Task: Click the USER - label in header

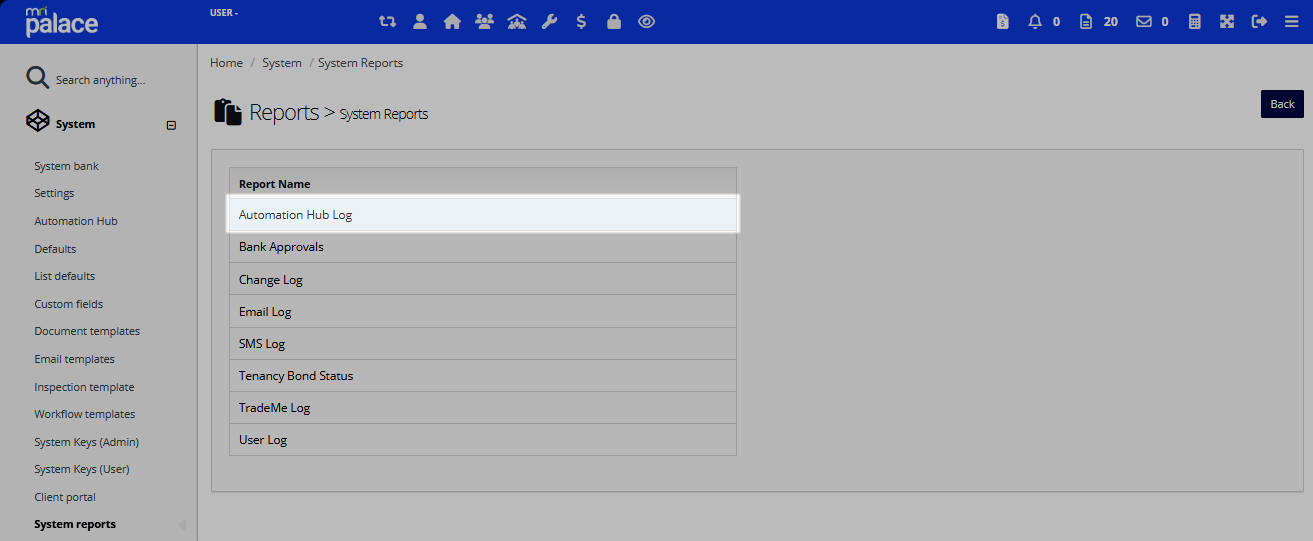Action: click(224, 13)
